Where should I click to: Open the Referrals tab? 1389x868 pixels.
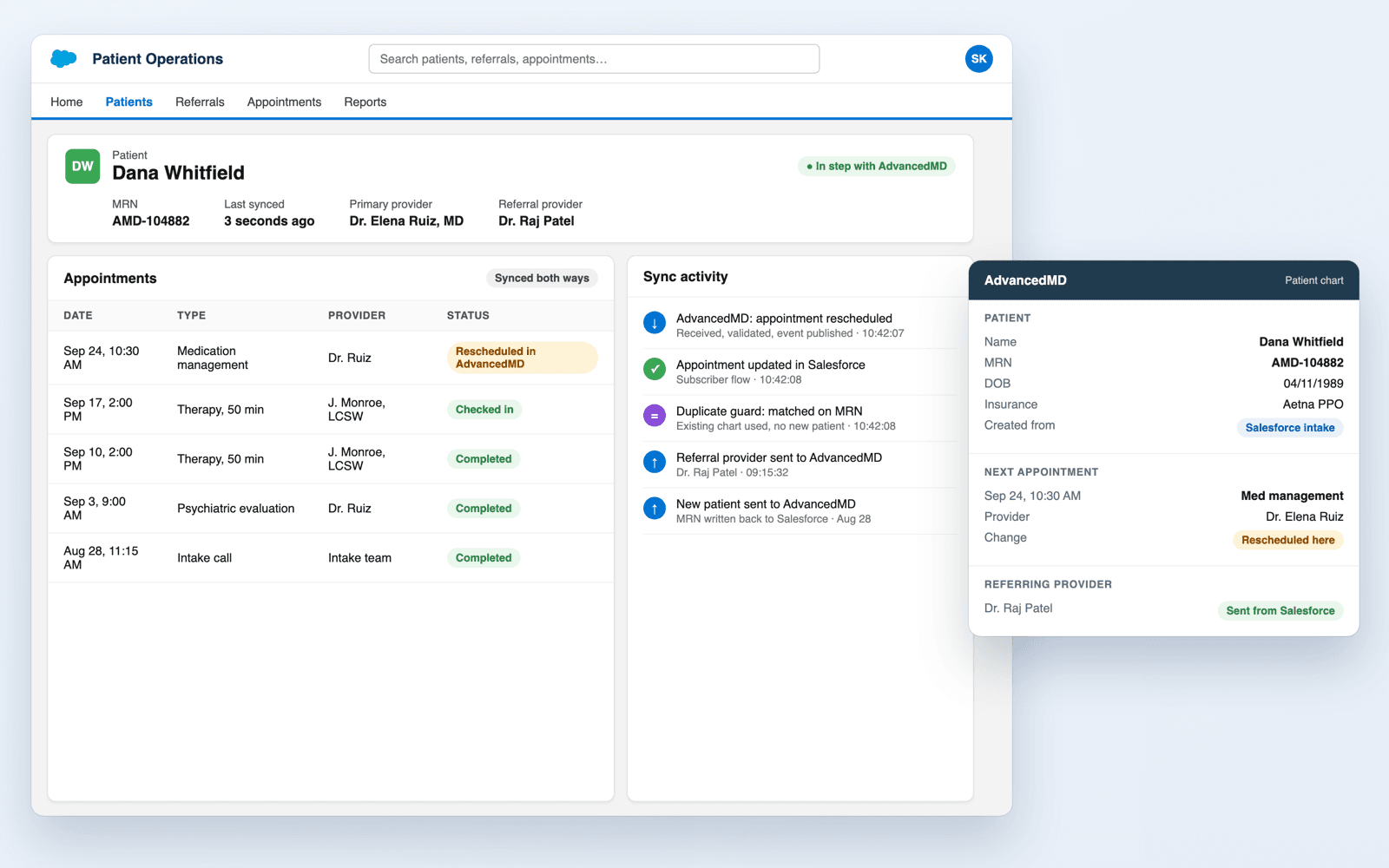point(200,102)
